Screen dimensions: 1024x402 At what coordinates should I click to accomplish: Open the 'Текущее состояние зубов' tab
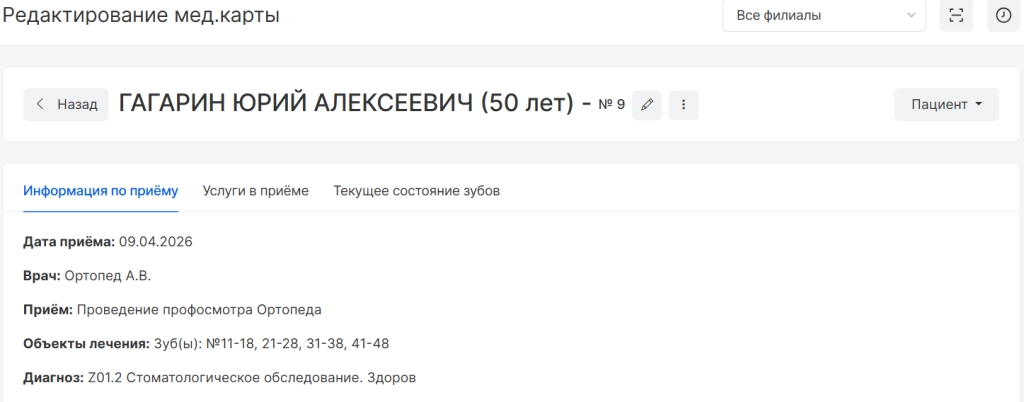point(416,191)
